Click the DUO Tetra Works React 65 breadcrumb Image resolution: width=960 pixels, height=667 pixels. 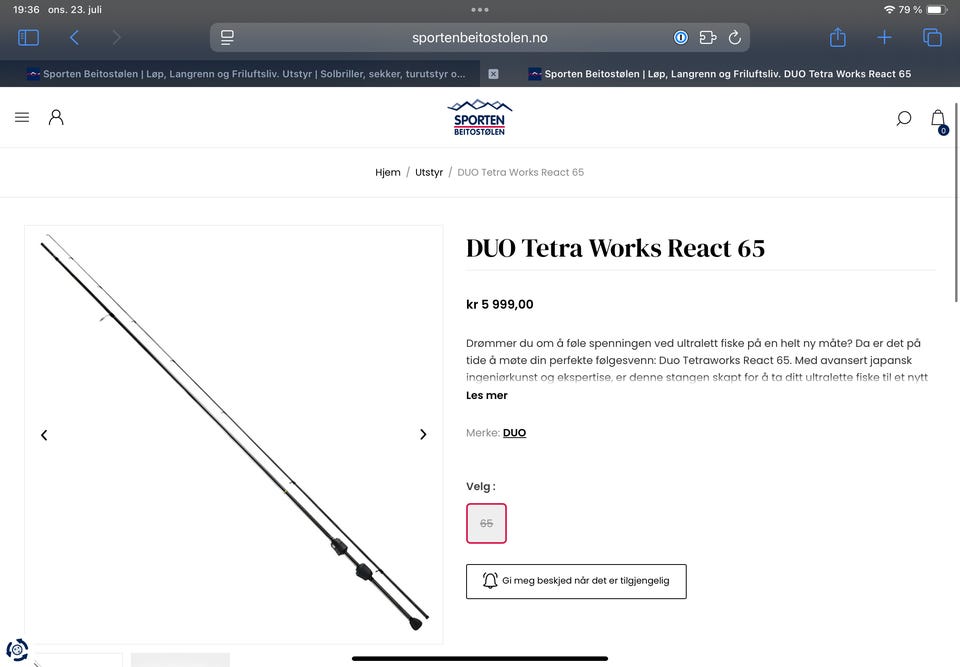coord(520,172)
